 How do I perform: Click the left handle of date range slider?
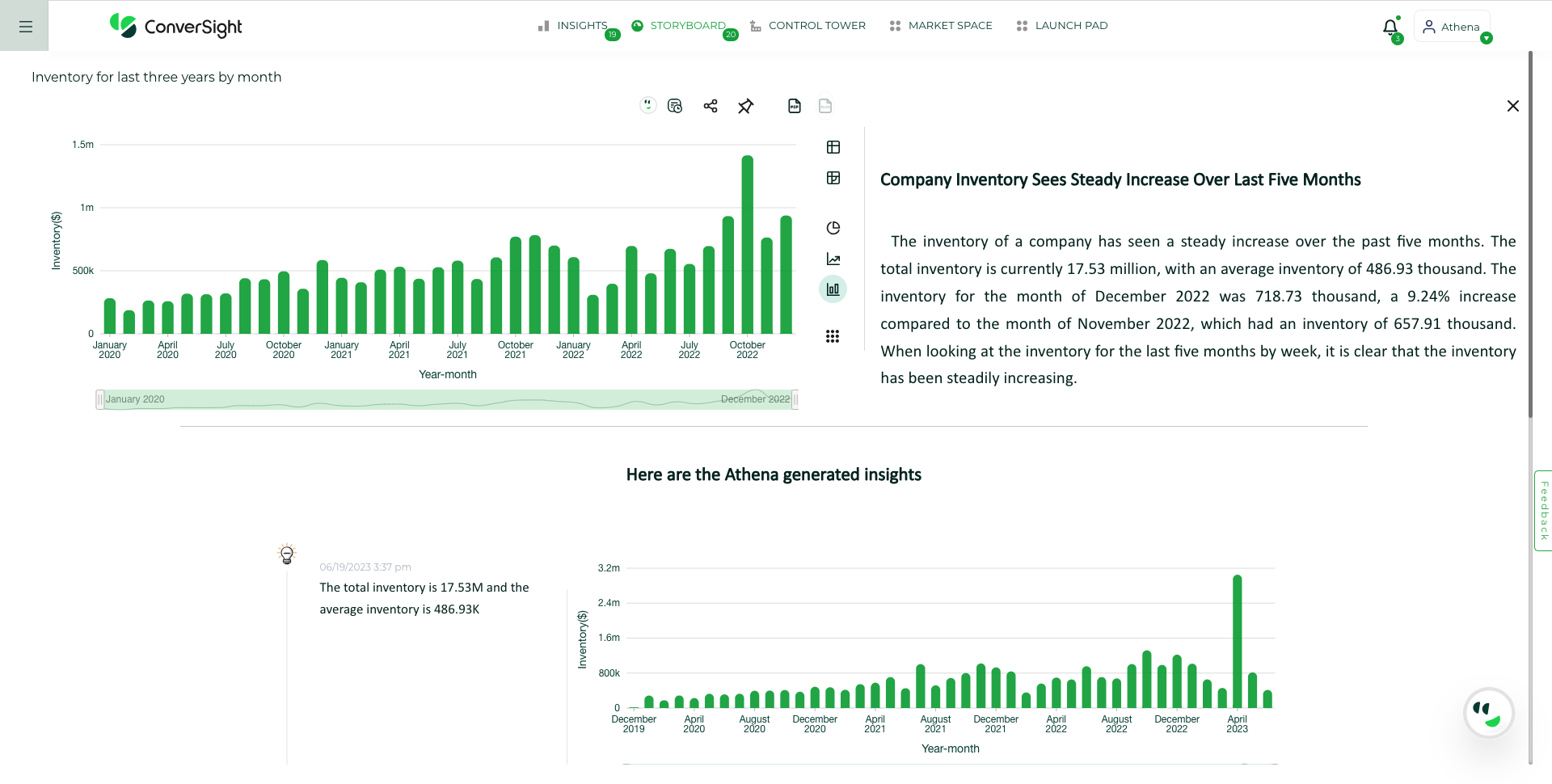99,399
